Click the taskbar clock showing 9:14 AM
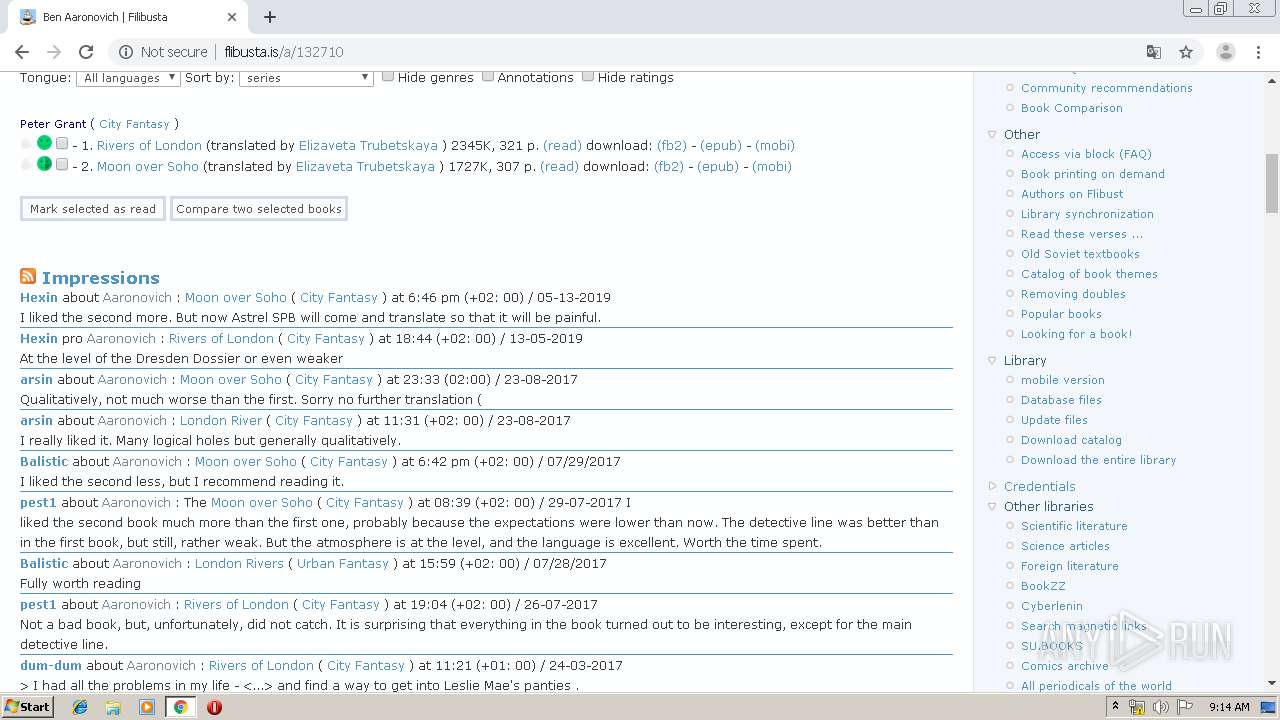Image resolution: width=1280 pixels, height=720 pixels. [1229, 707]
